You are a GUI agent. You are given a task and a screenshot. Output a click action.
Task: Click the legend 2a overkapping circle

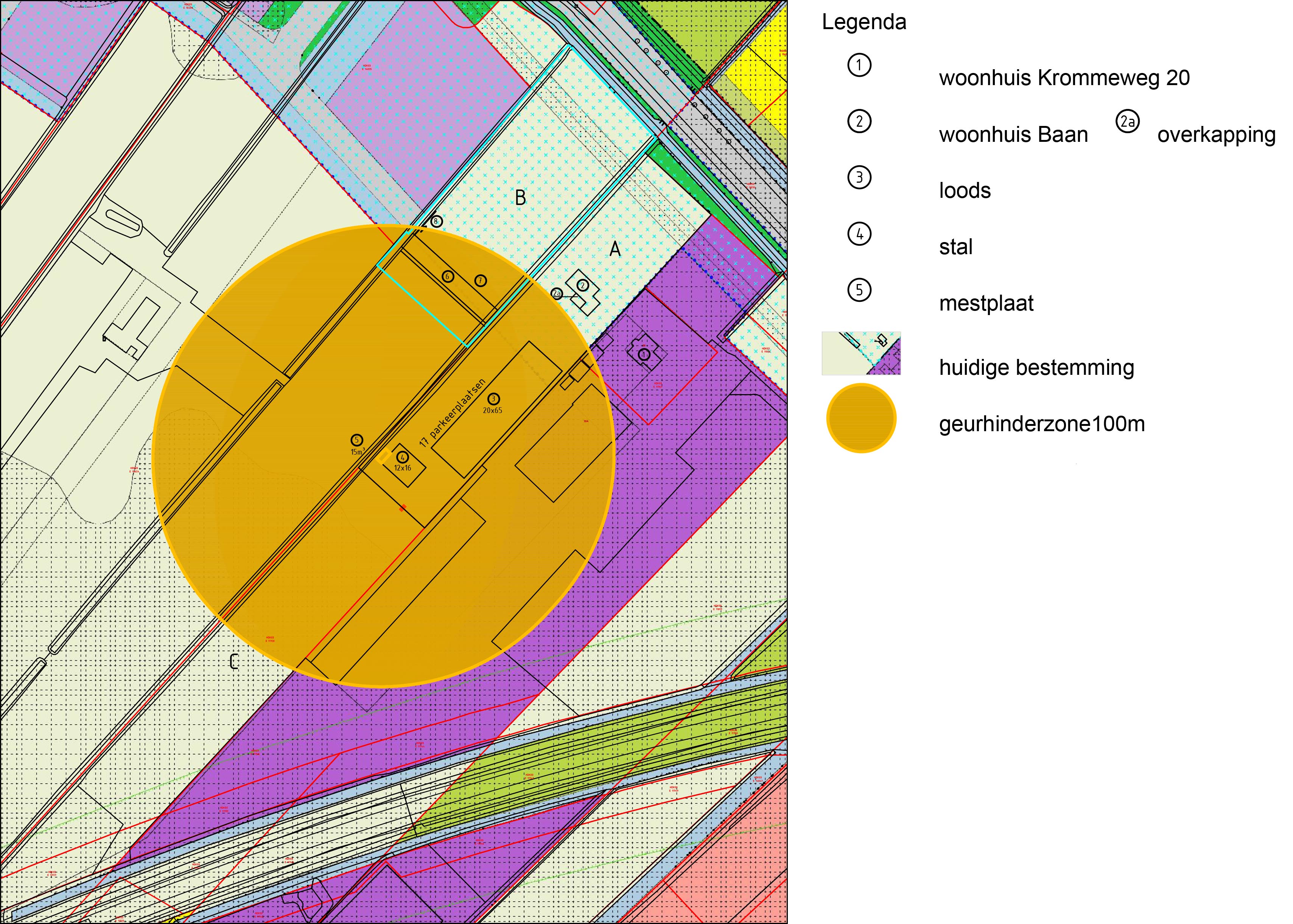pos(1127,122)
